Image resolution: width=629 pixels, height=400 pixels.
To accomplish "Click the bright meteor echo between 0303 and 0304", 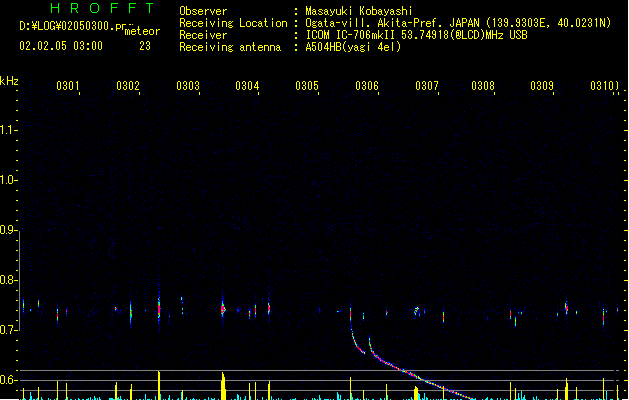I will (223, 309).
